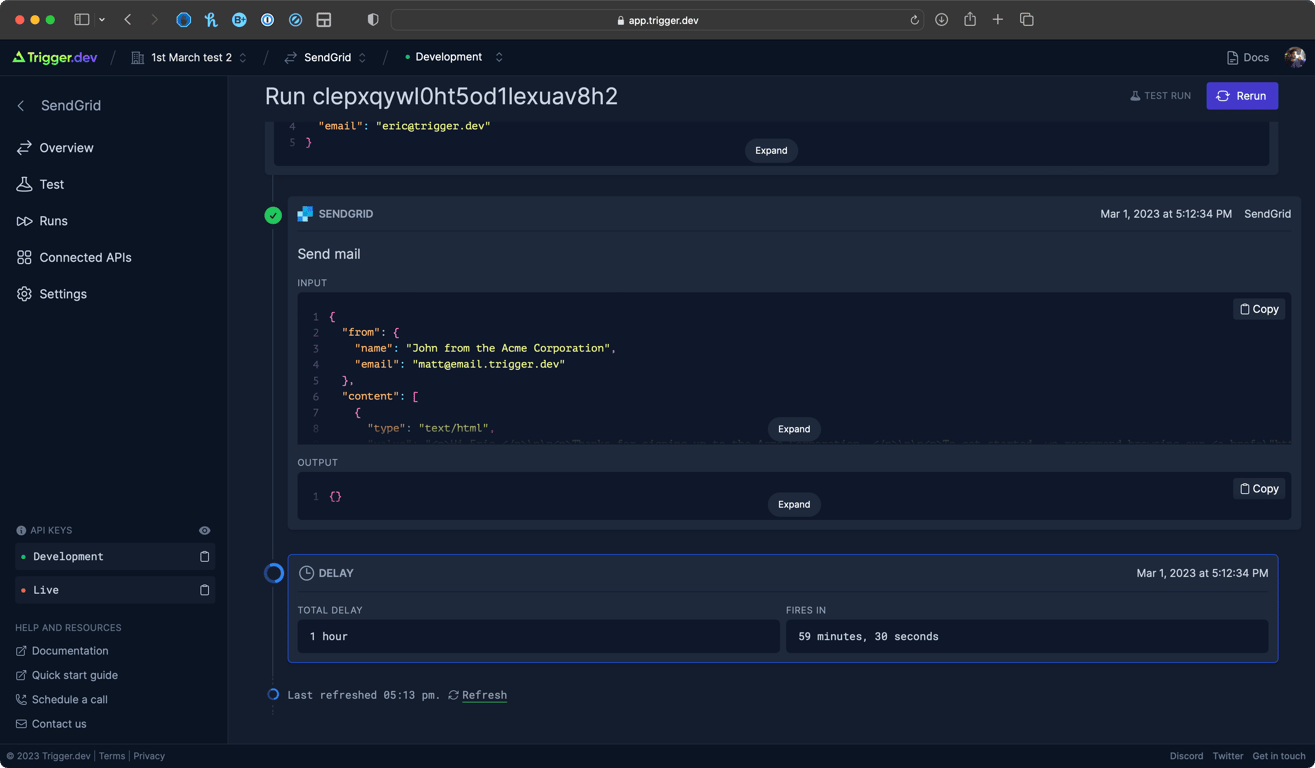Expand the trigger payload code block
Screen dimensions: 1315x768
[771, 151]
